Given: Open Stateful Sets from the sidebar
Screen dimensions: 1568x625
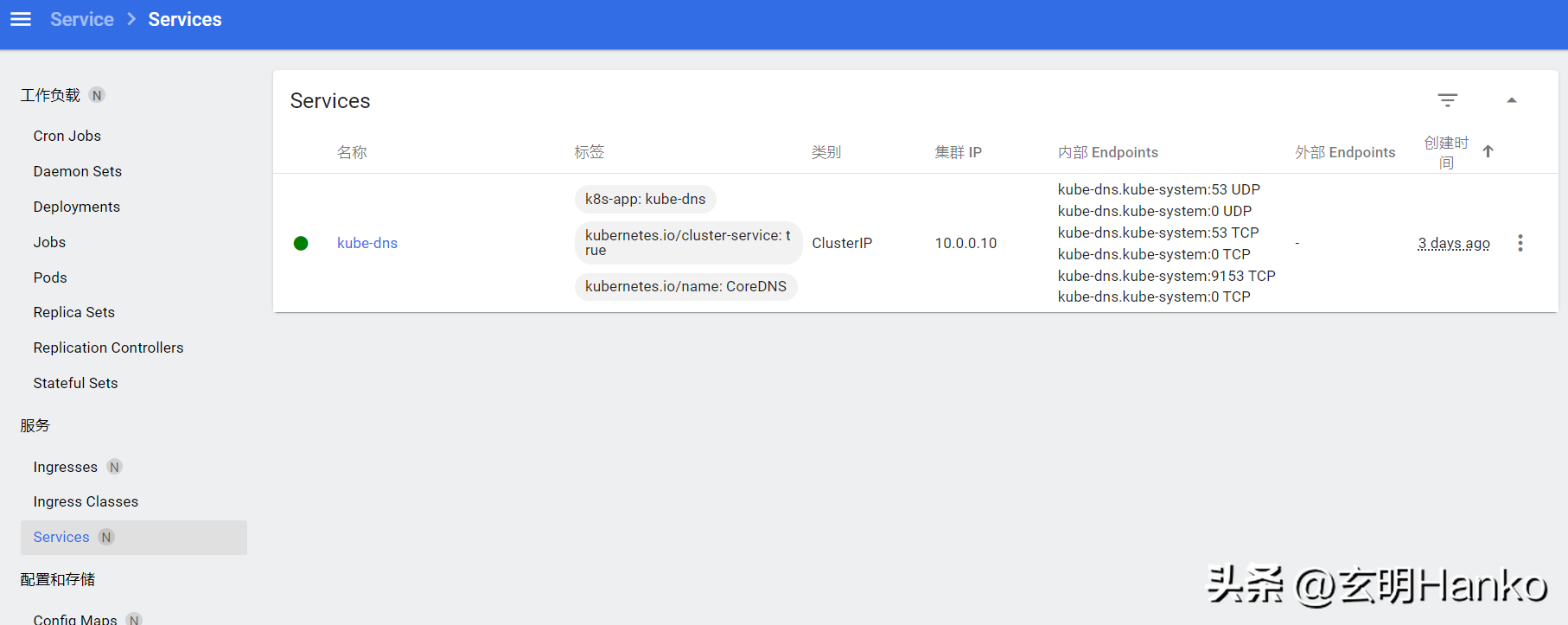Looking at the screenshot, I should (75, 383).
